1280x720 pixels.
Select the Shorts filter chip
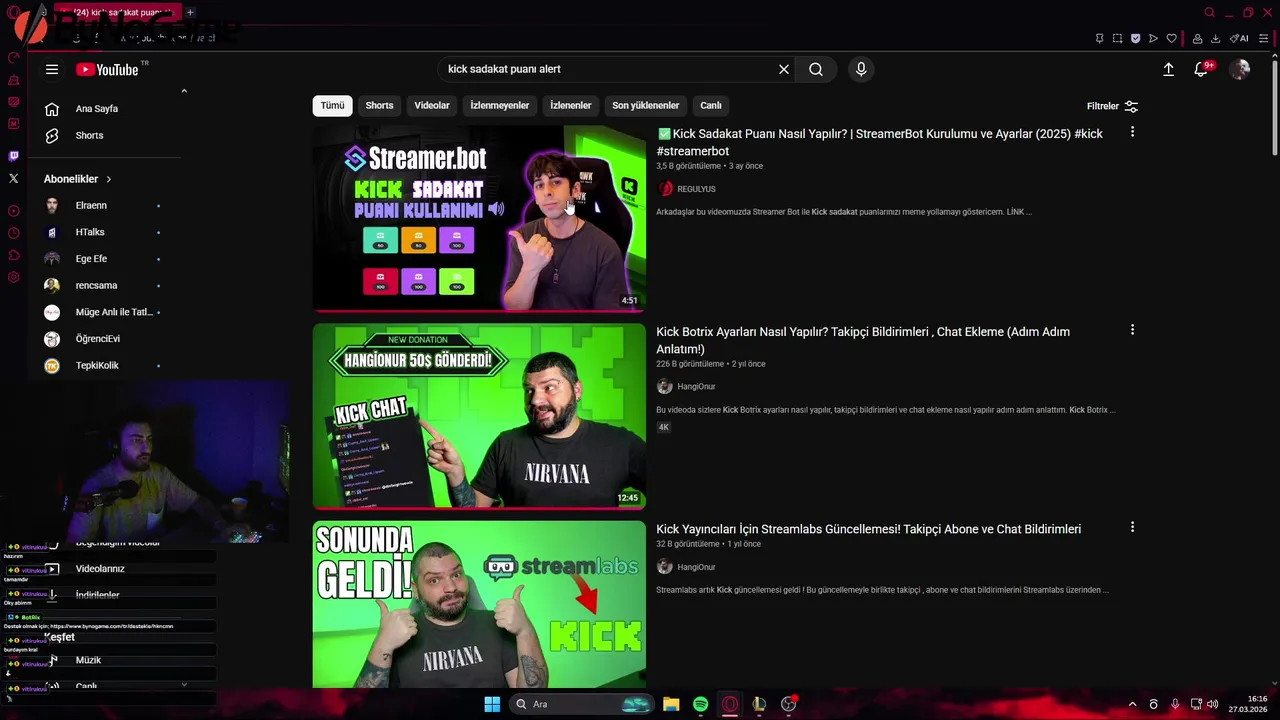[x=379, y=105]
